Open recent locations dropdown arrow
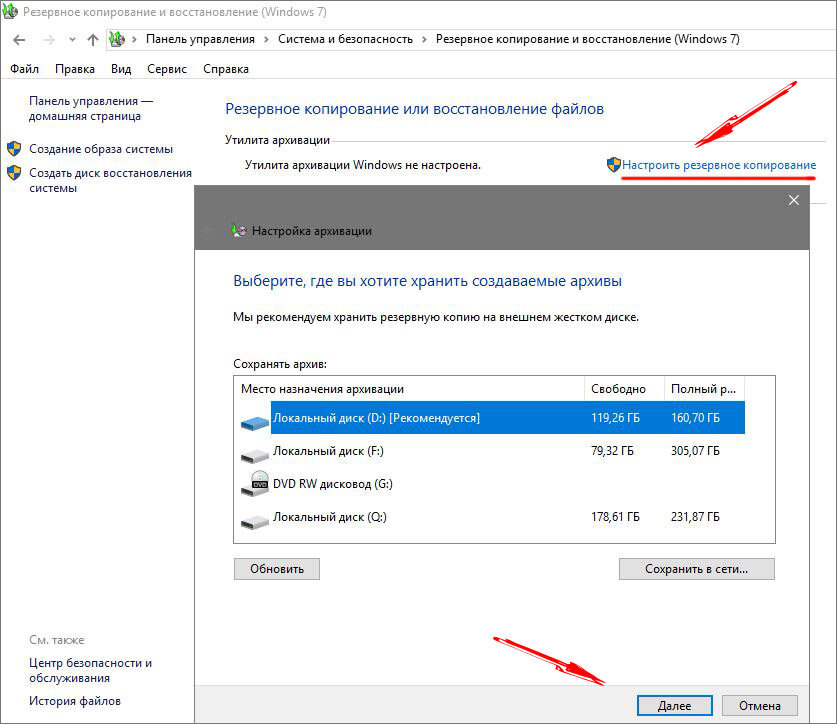837x724 pixels. click(x=72, y=40)
